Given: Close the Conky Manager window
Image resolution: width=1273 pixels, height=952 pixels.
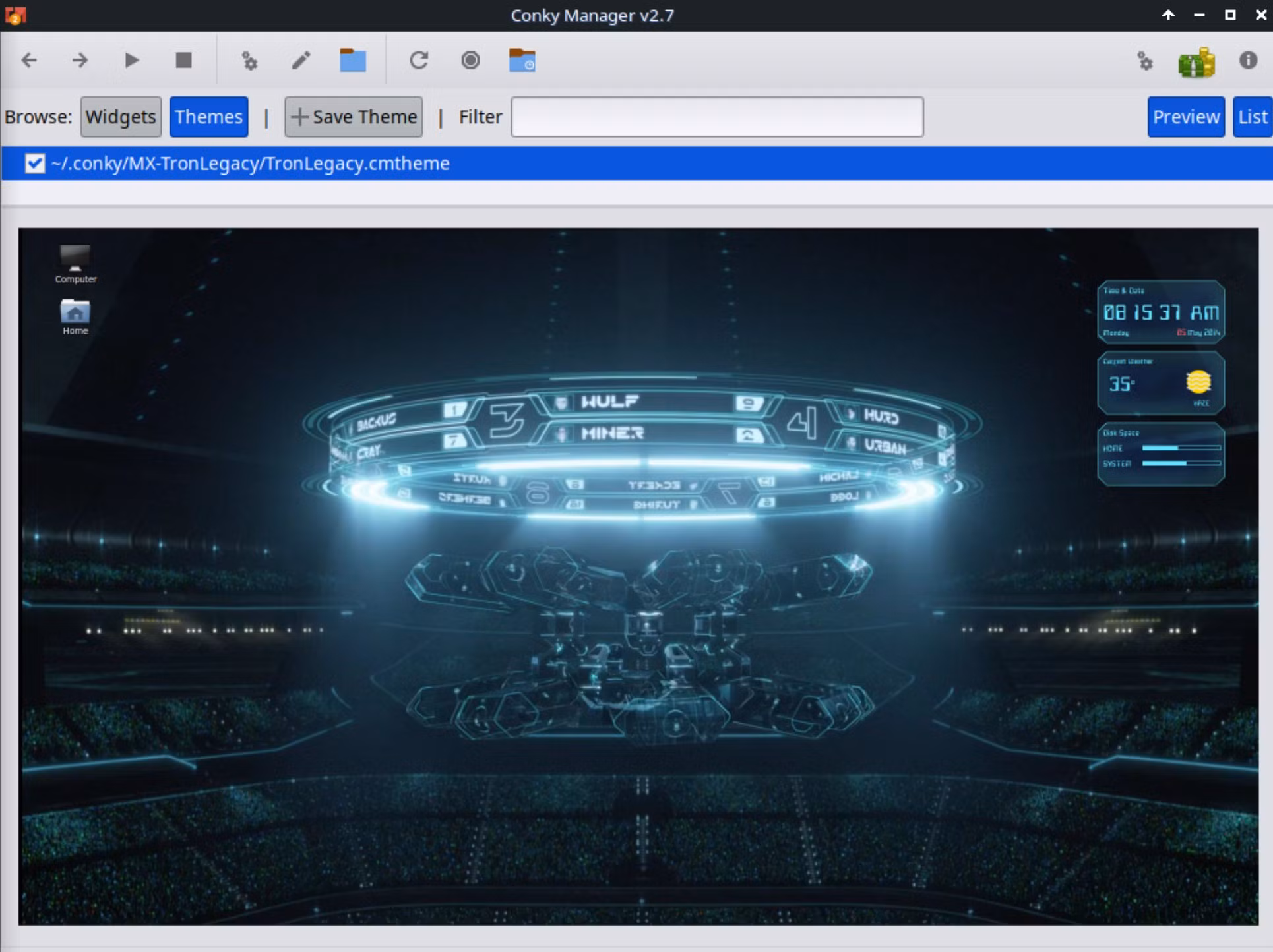Looking at the screenshot, I should [1260, 15].
